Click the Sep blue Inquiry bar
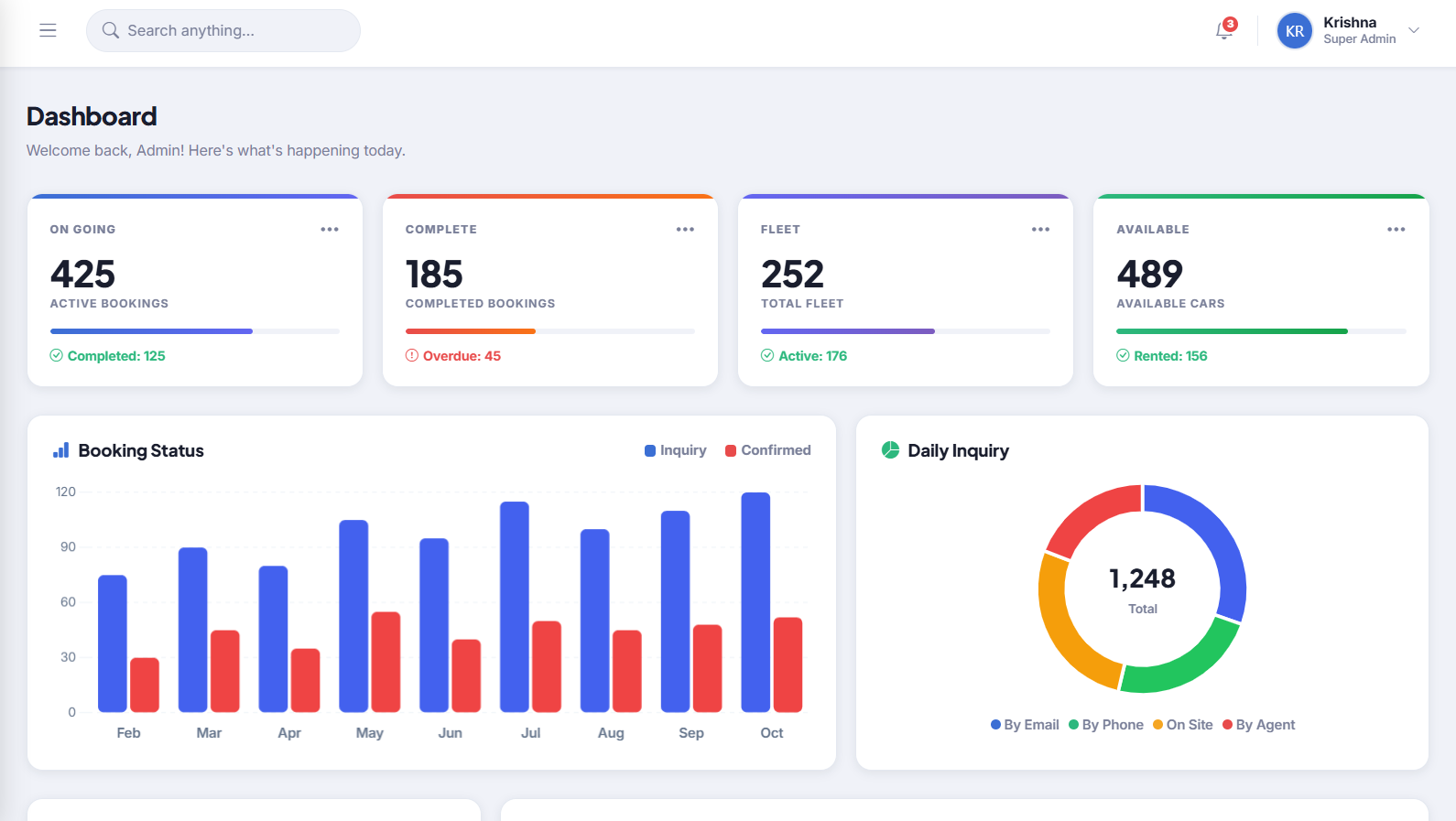This screenshot has width=1456, height=821. 675,611
